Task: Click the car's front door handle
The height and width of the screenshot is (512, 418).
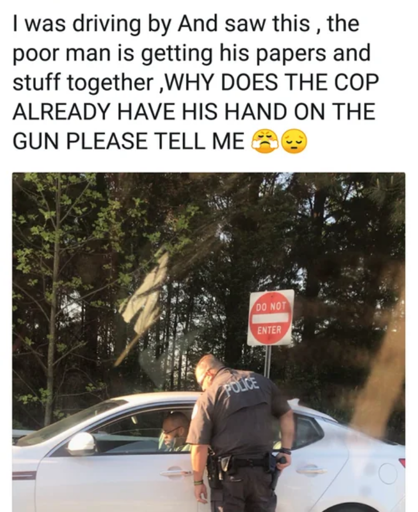Action: [x=176, y=472]
